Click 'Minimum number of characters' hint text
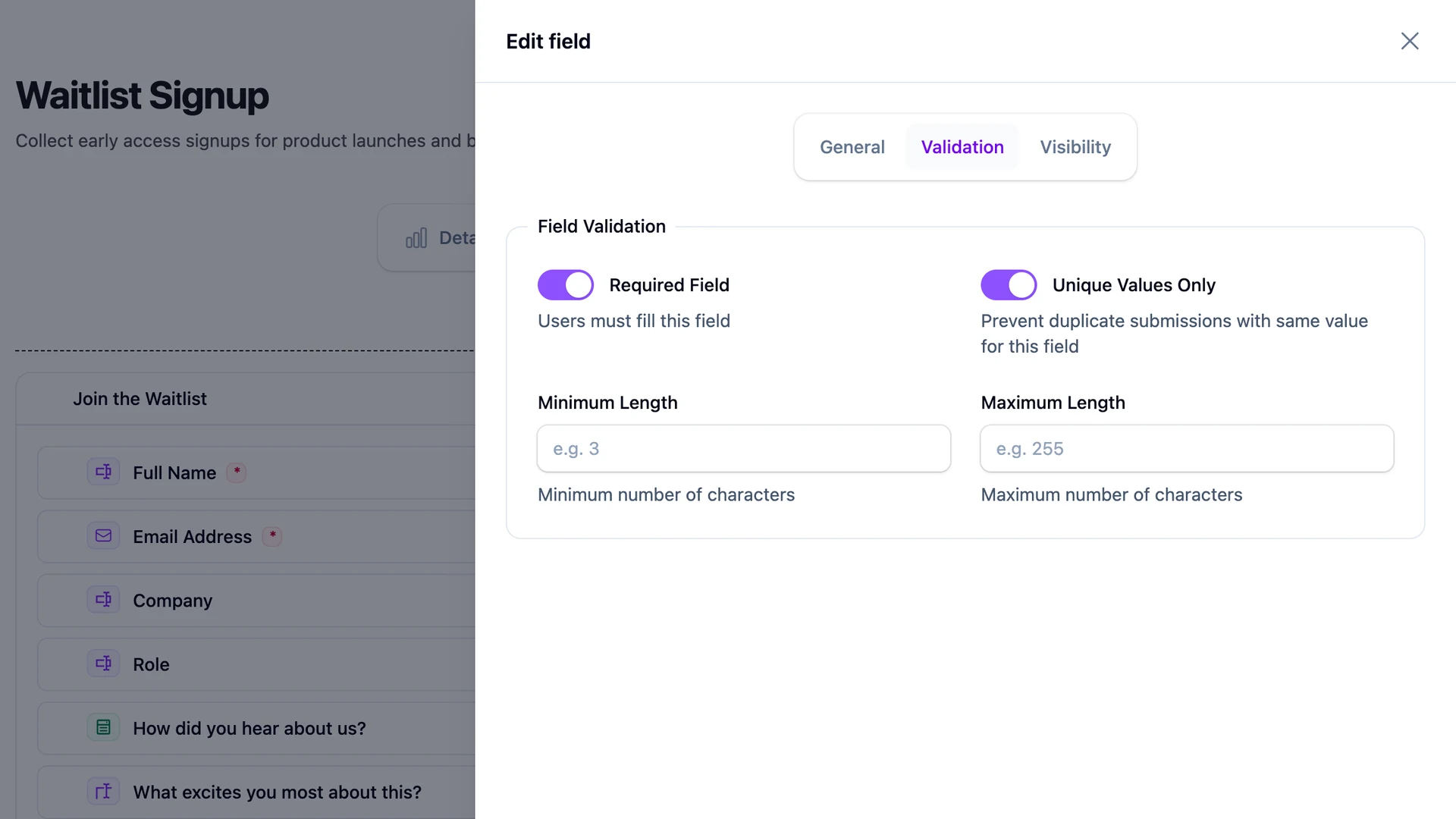Screen dimensions: 1456x819 click(x=666, y=495)
